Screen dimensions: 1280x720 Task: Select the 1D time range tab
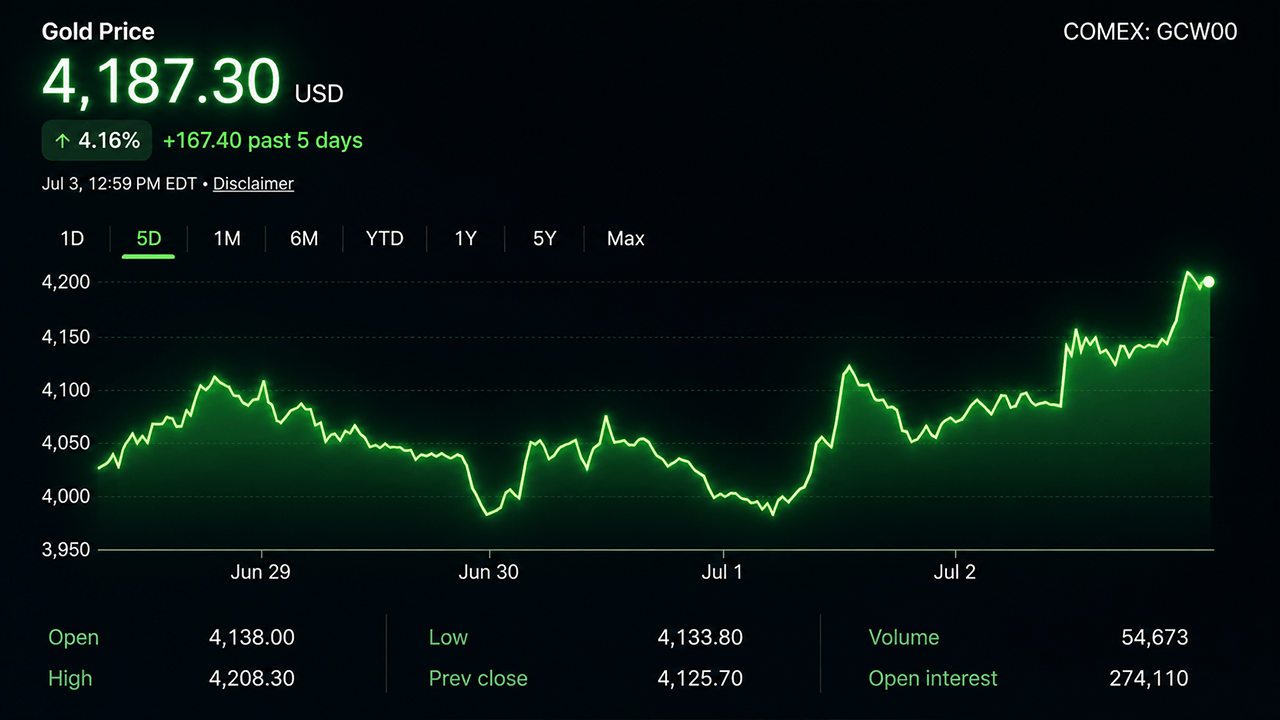click(72, 239)
